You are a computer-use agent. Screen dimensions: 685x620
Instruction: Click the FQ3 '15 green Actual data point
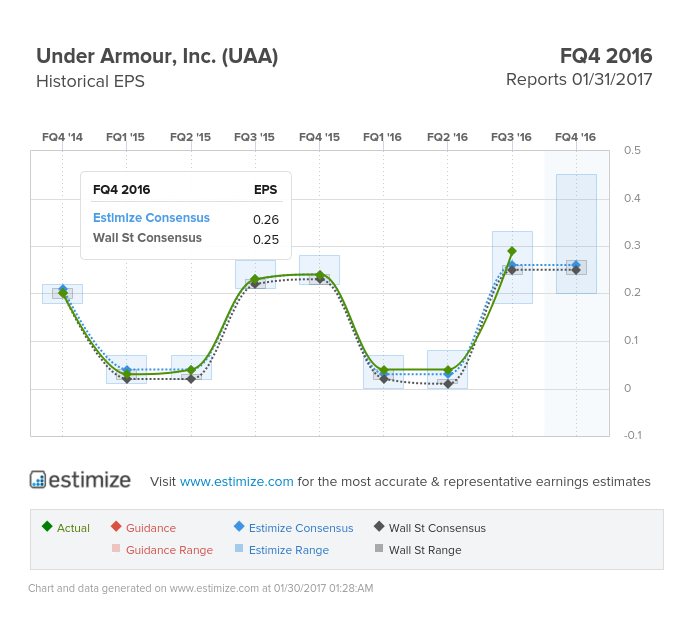click(255, 279)
